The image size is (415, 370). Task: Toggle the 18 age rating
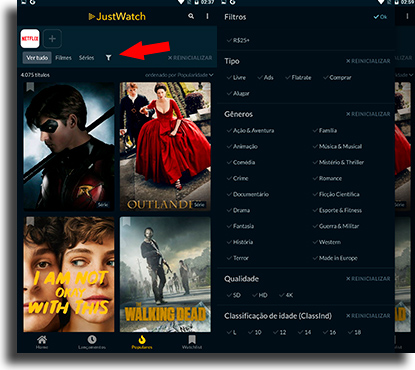[x=355, y=332]
